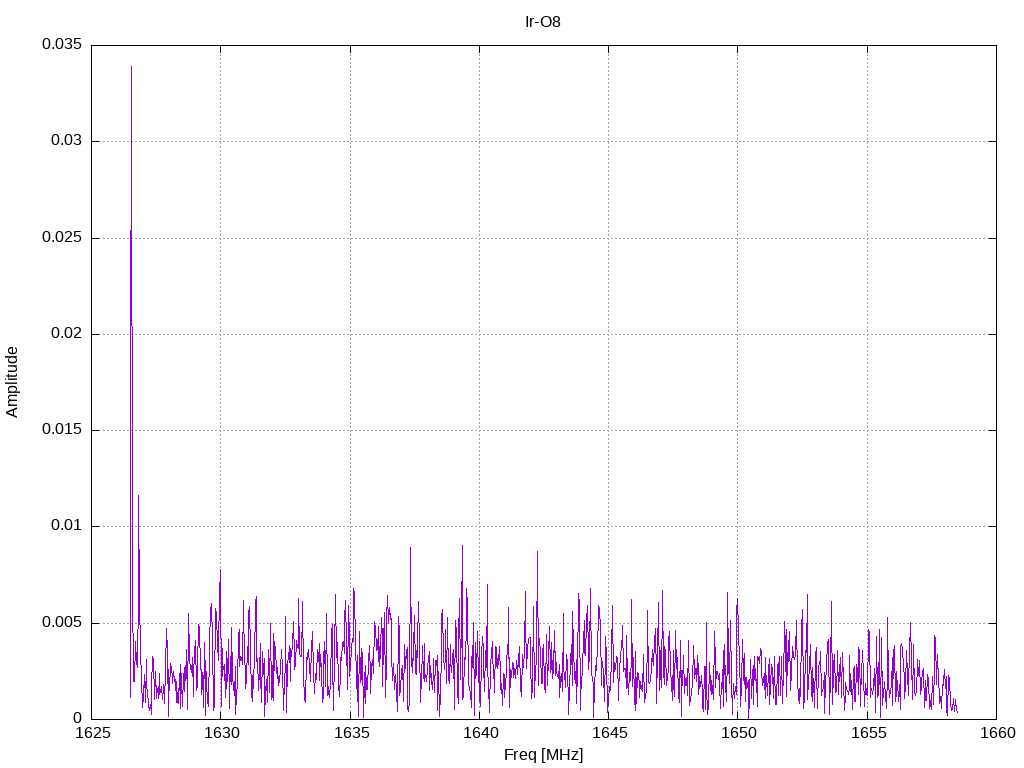Click the plot title Ir-O8

pyautogui.click(x=543, y=22)
